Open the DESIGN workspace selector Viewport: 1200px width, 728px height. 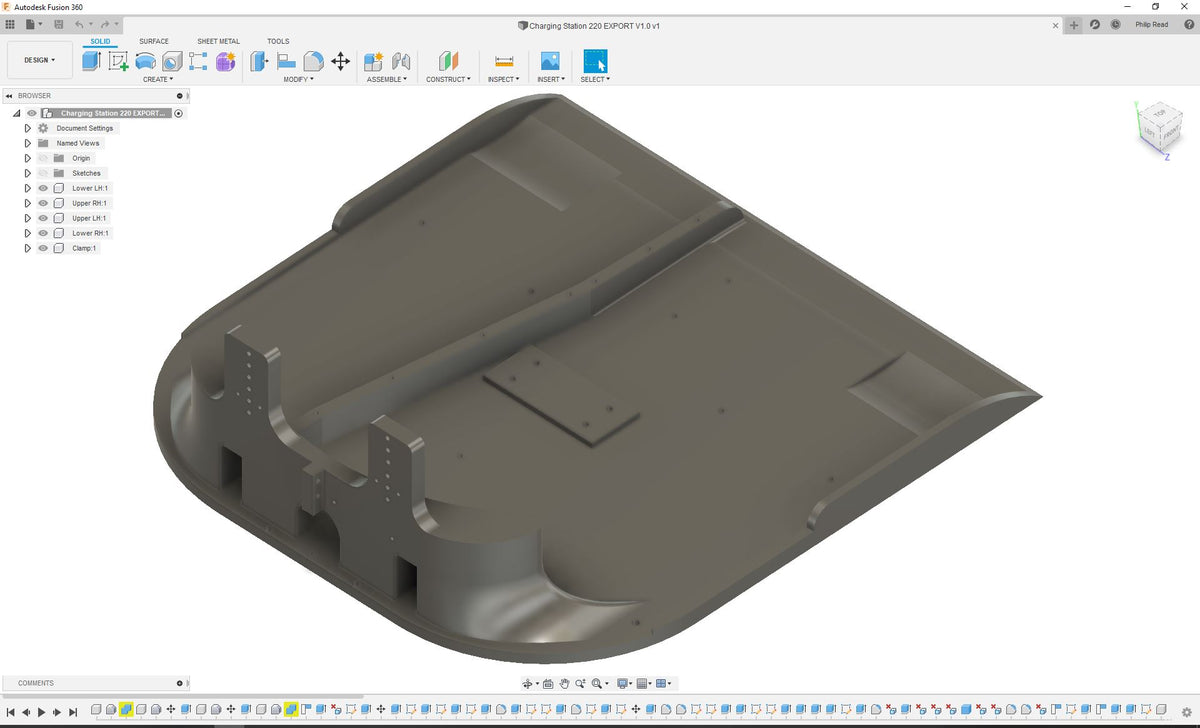[39, 60]
